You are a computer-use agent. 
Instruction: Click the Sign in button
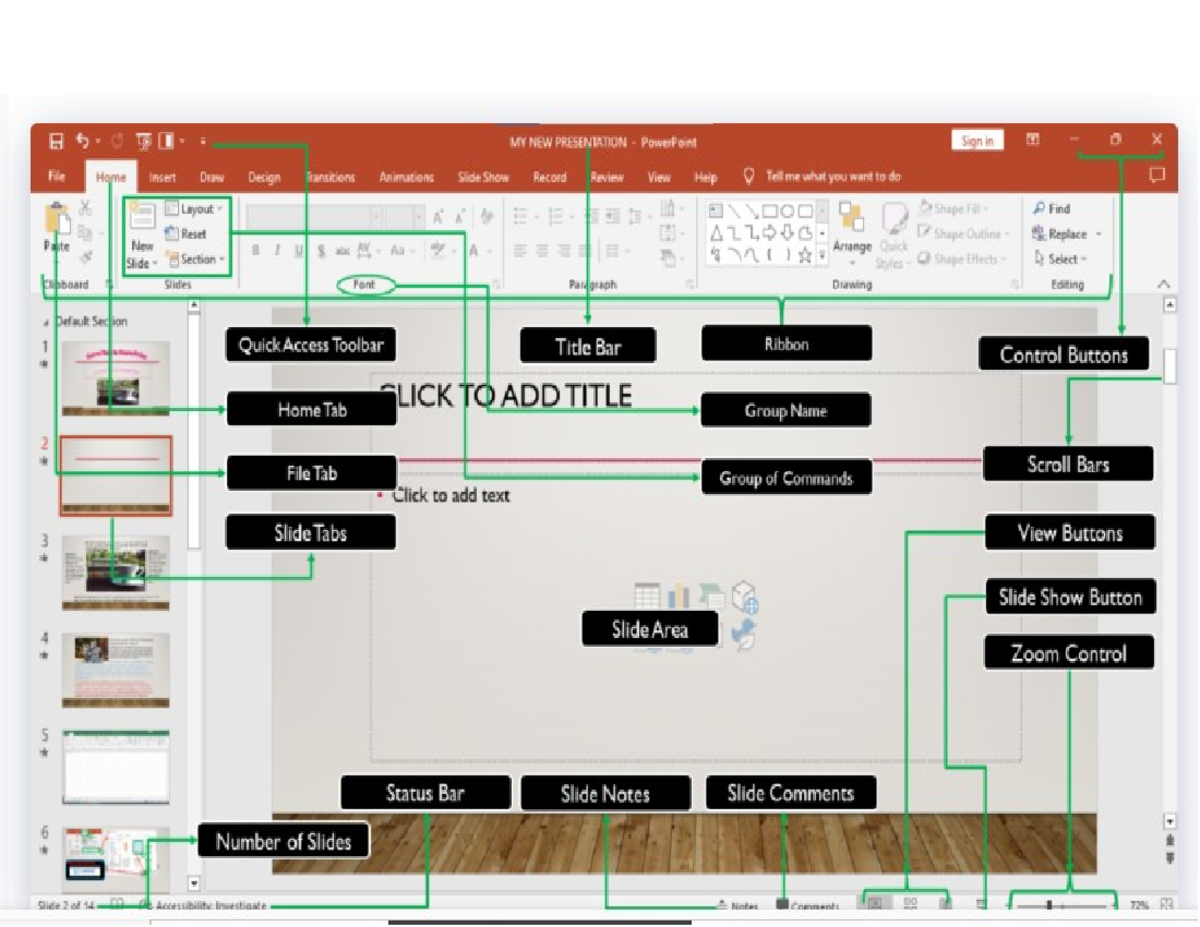977,141
